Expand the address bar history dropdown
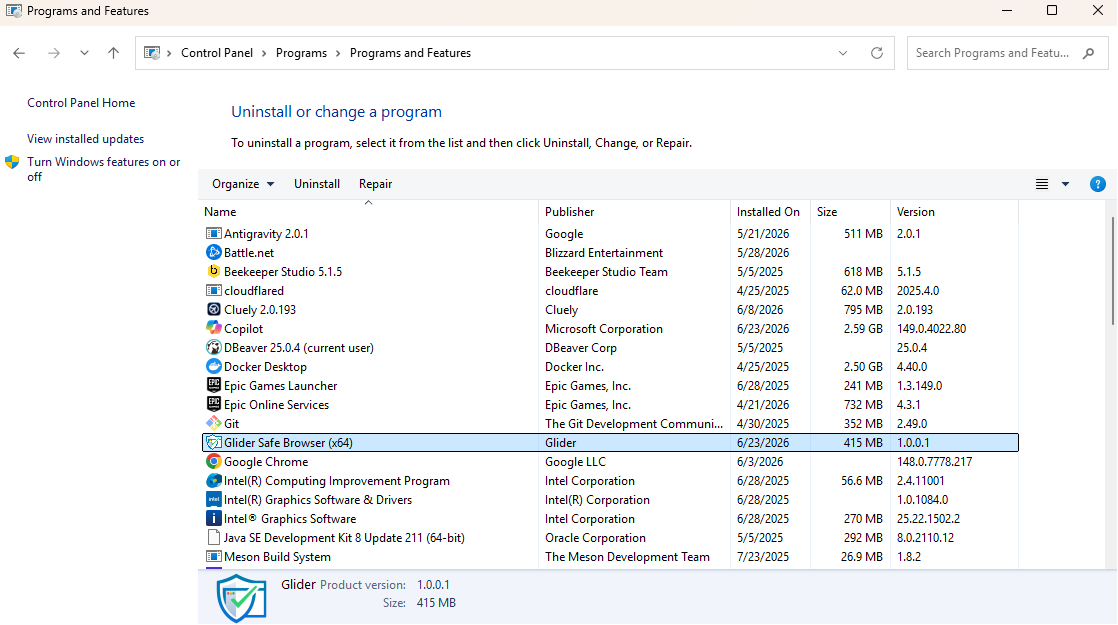 (x=843, y=53)
